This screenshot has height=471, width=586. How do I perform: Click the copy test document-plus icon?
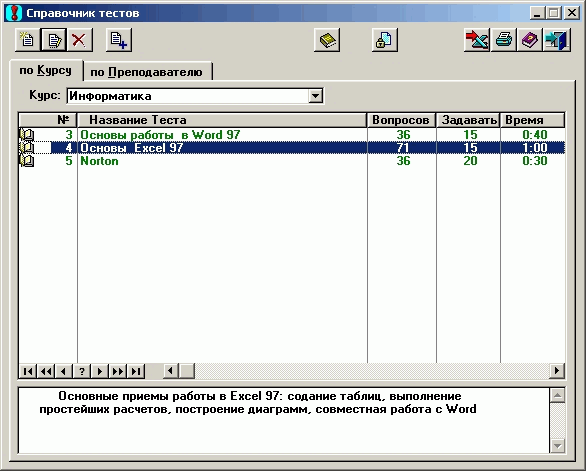tap(119, 40)
